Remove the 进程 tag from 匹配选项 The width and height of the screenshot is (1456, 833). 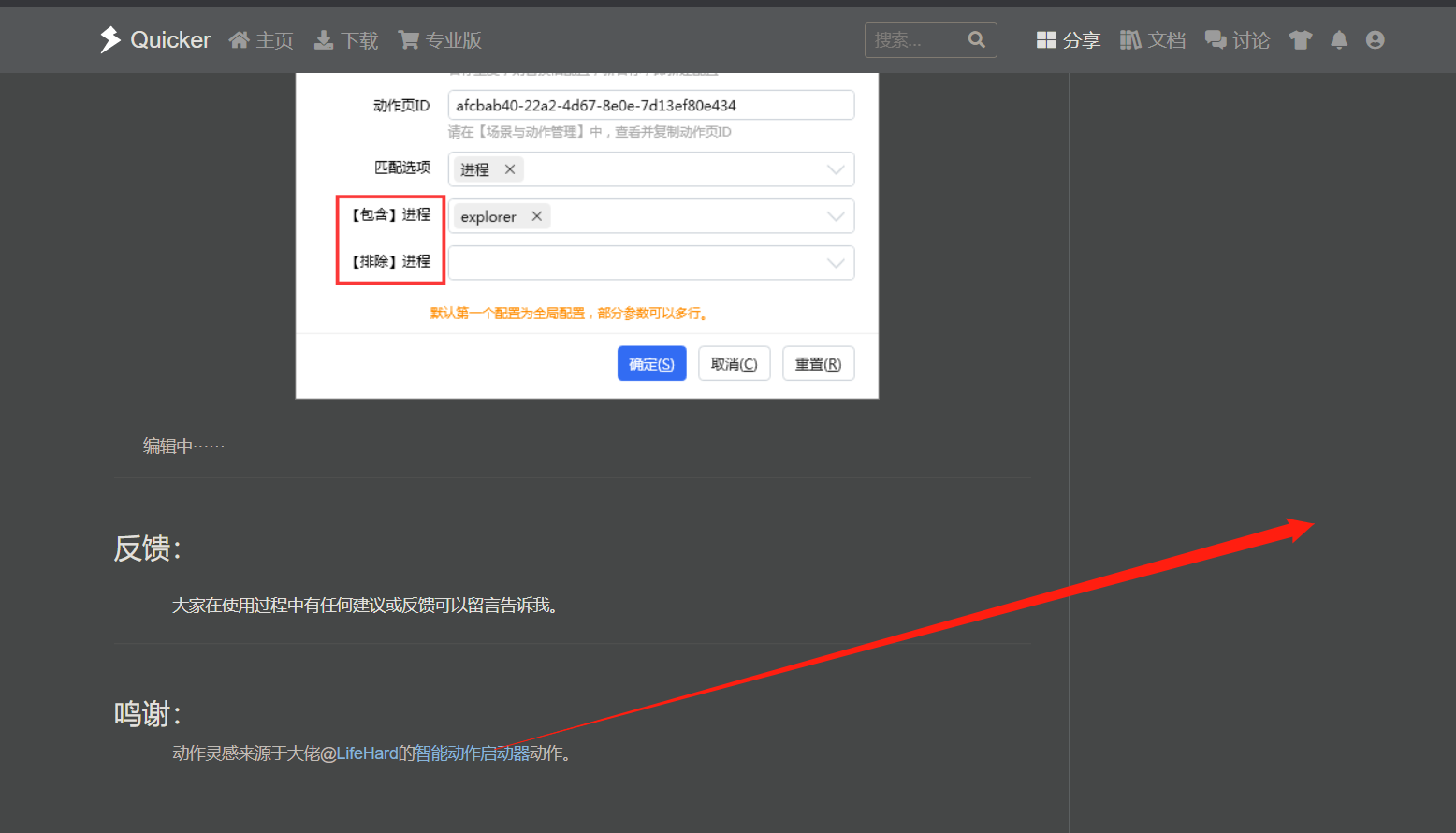[510, 169]
